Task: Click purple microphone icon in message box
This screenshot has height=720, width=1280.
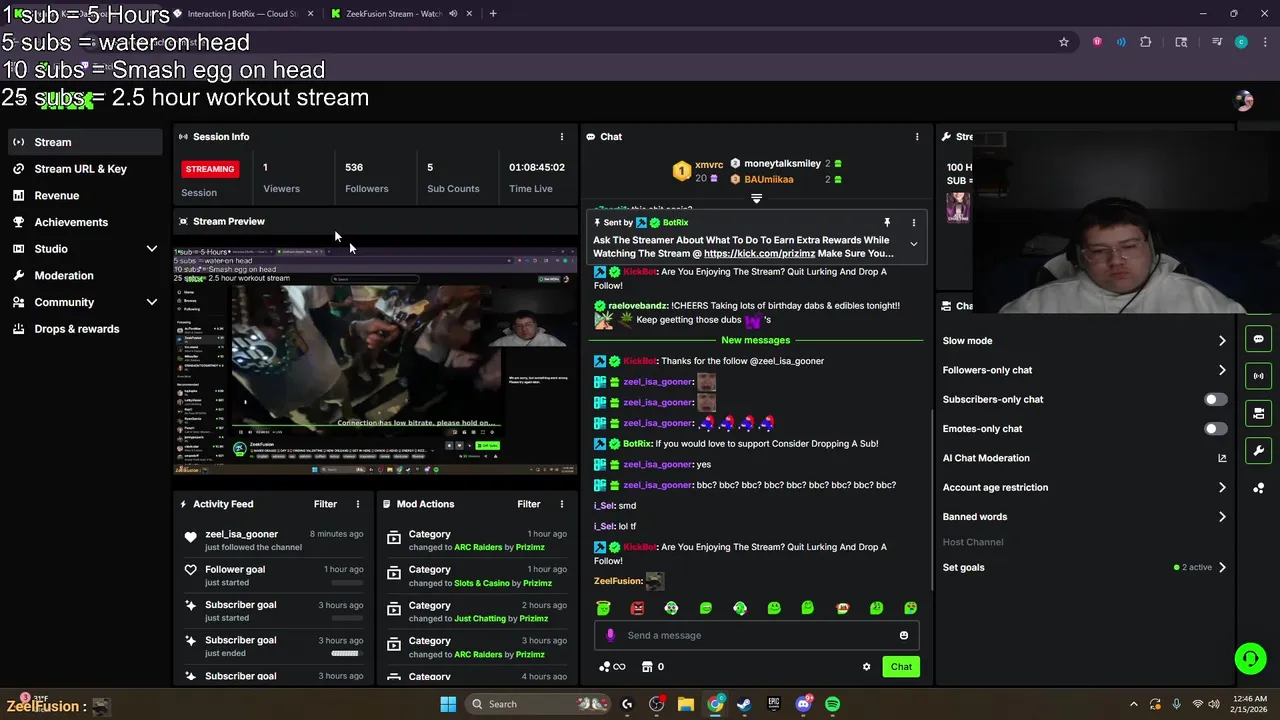Action: click(x=610, y=635)
